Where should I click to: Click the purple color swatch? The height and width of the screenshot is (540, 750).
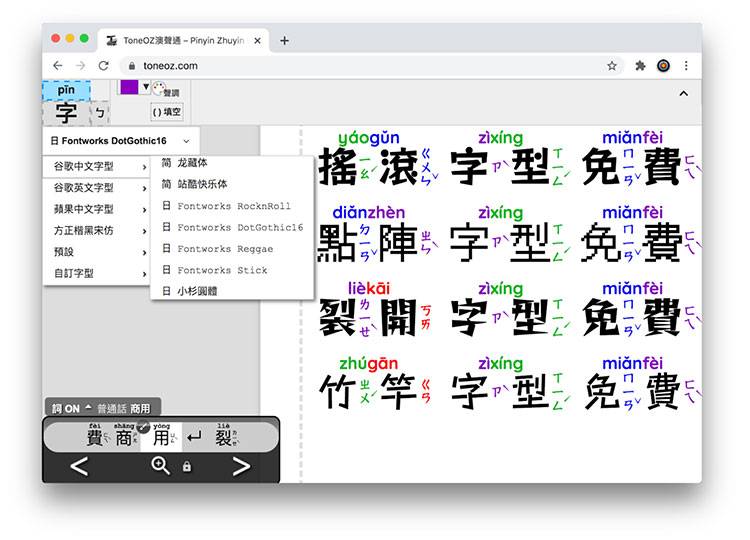(x=129, y=87)
